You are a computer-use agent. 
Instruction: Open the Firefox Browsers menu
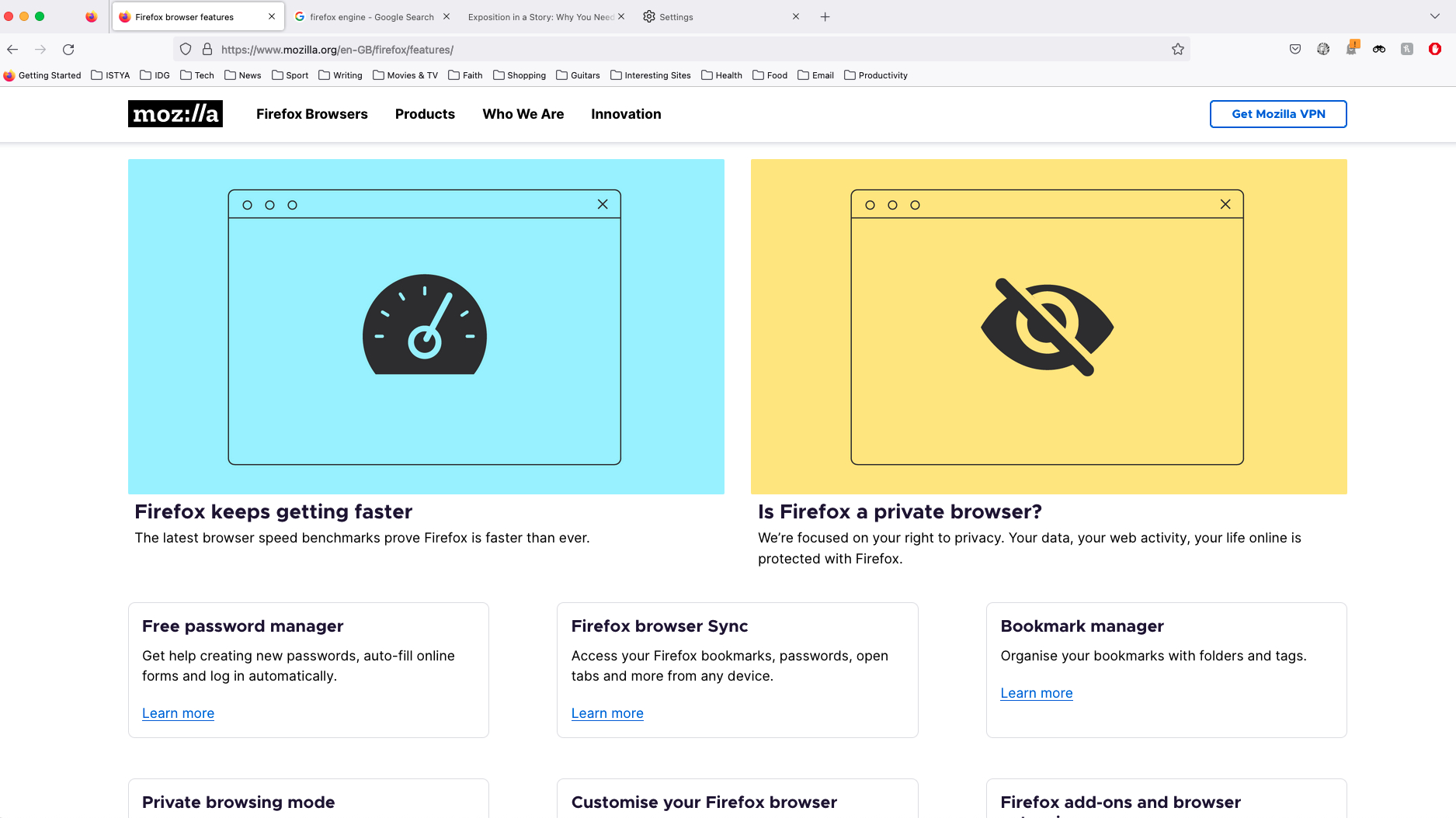pos(312,114)
